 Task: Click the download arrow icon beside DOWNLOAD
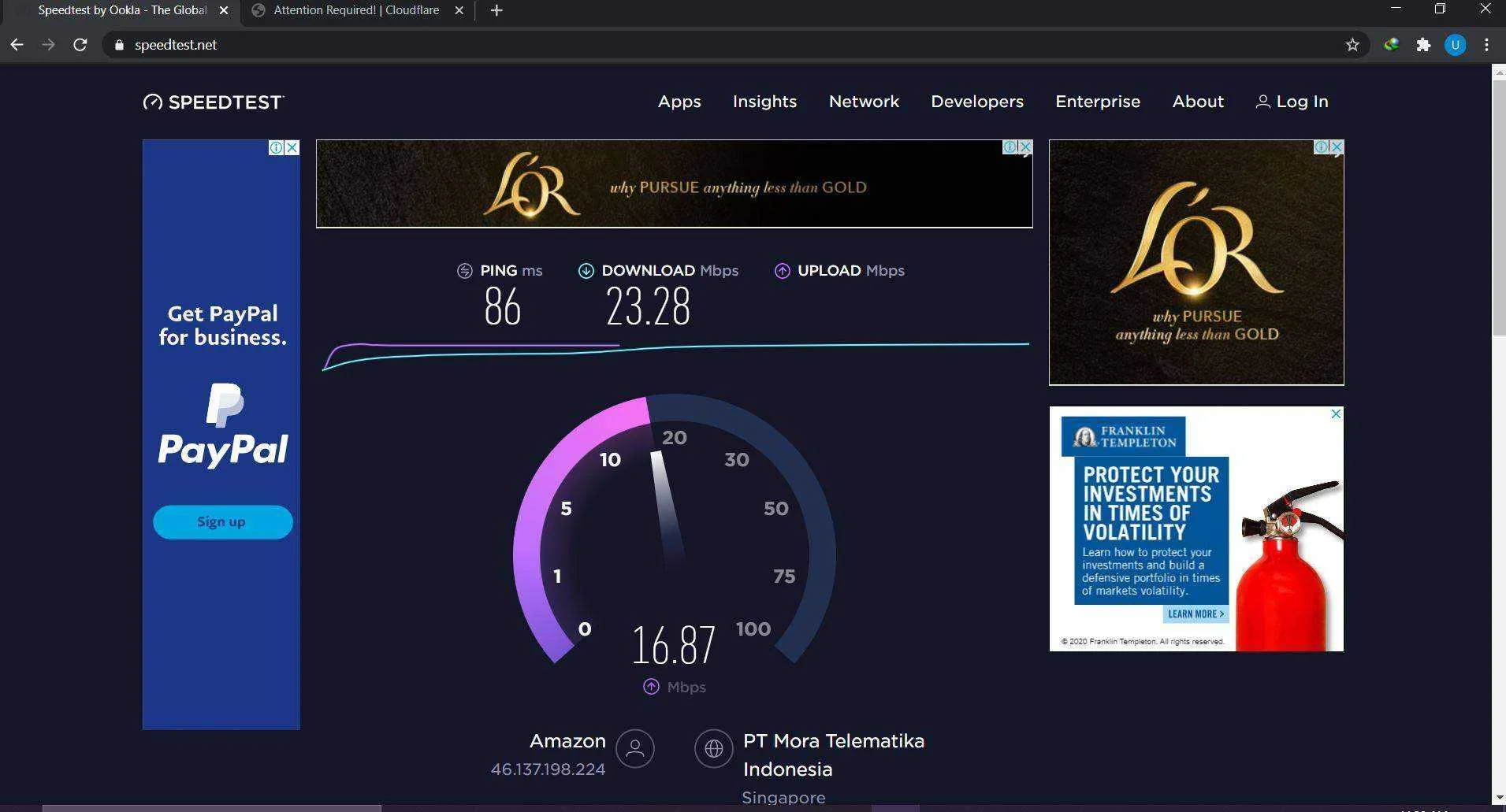point(586,271)
